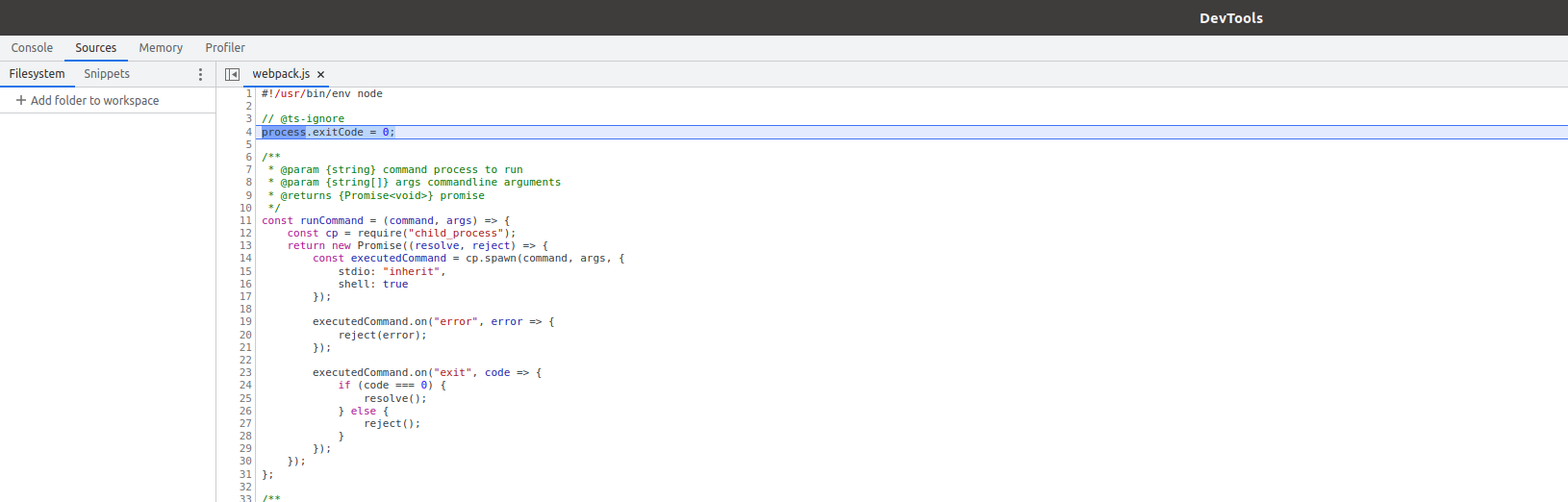Select the Filesystem navigator tab
The height and width of the screenshot is (502, 1568).
[x=38, y=74]
